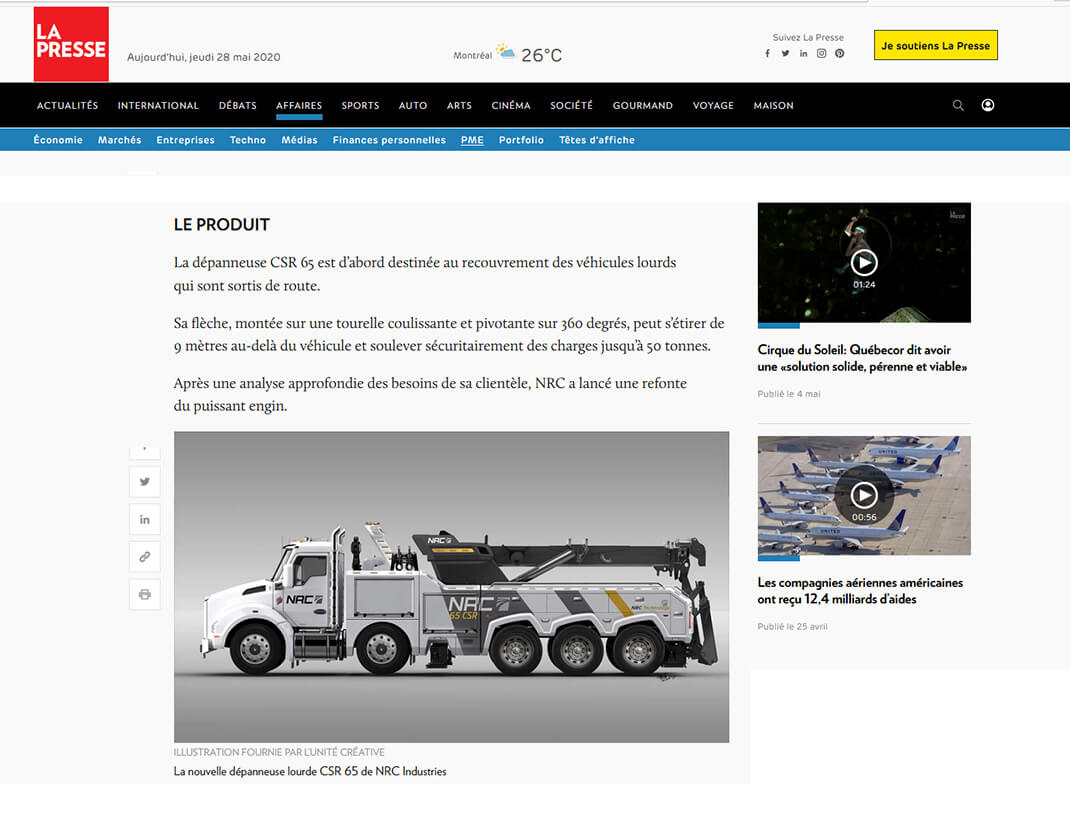Go to Têtes d'affiche subsection

click(x=597, y=140)
